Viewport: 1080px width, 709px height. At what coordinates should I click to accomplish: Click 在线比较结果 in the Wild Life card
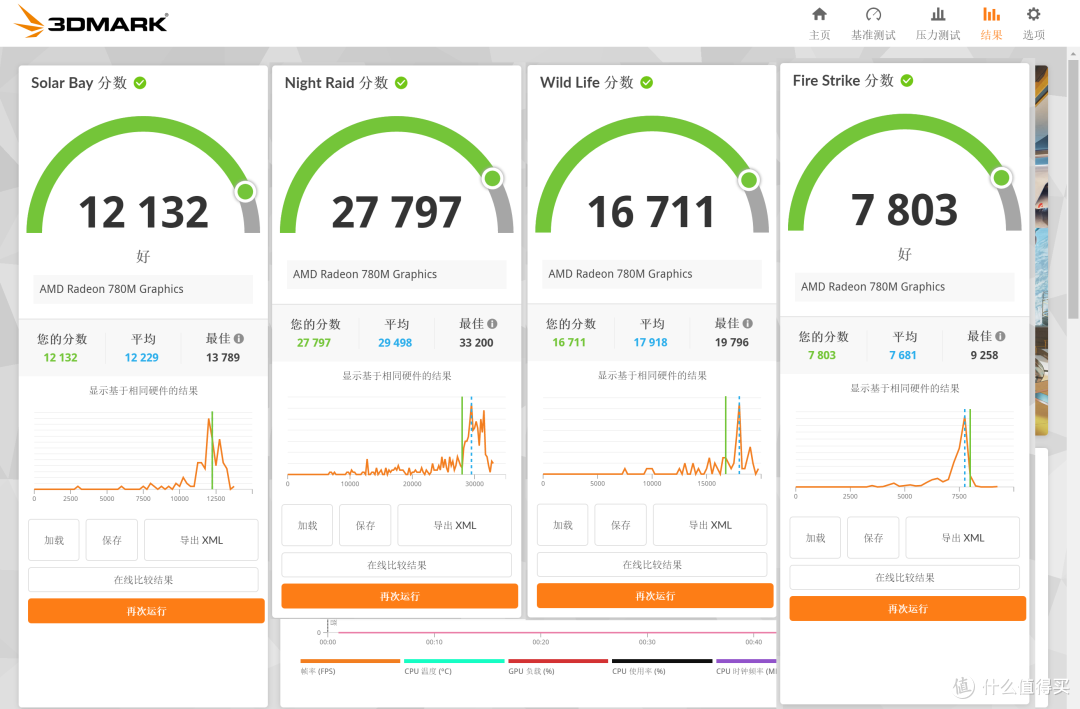652,564
